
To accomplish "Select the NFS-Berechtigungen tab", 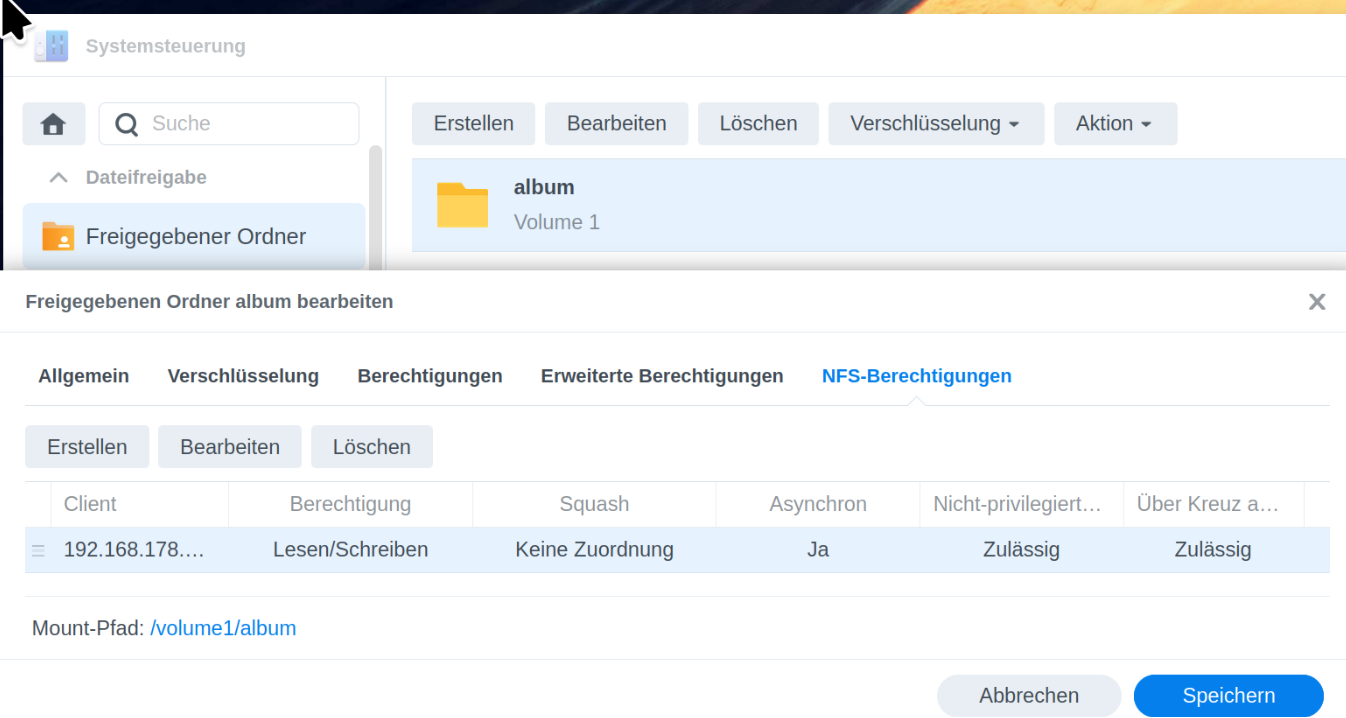I will [917, 376].
